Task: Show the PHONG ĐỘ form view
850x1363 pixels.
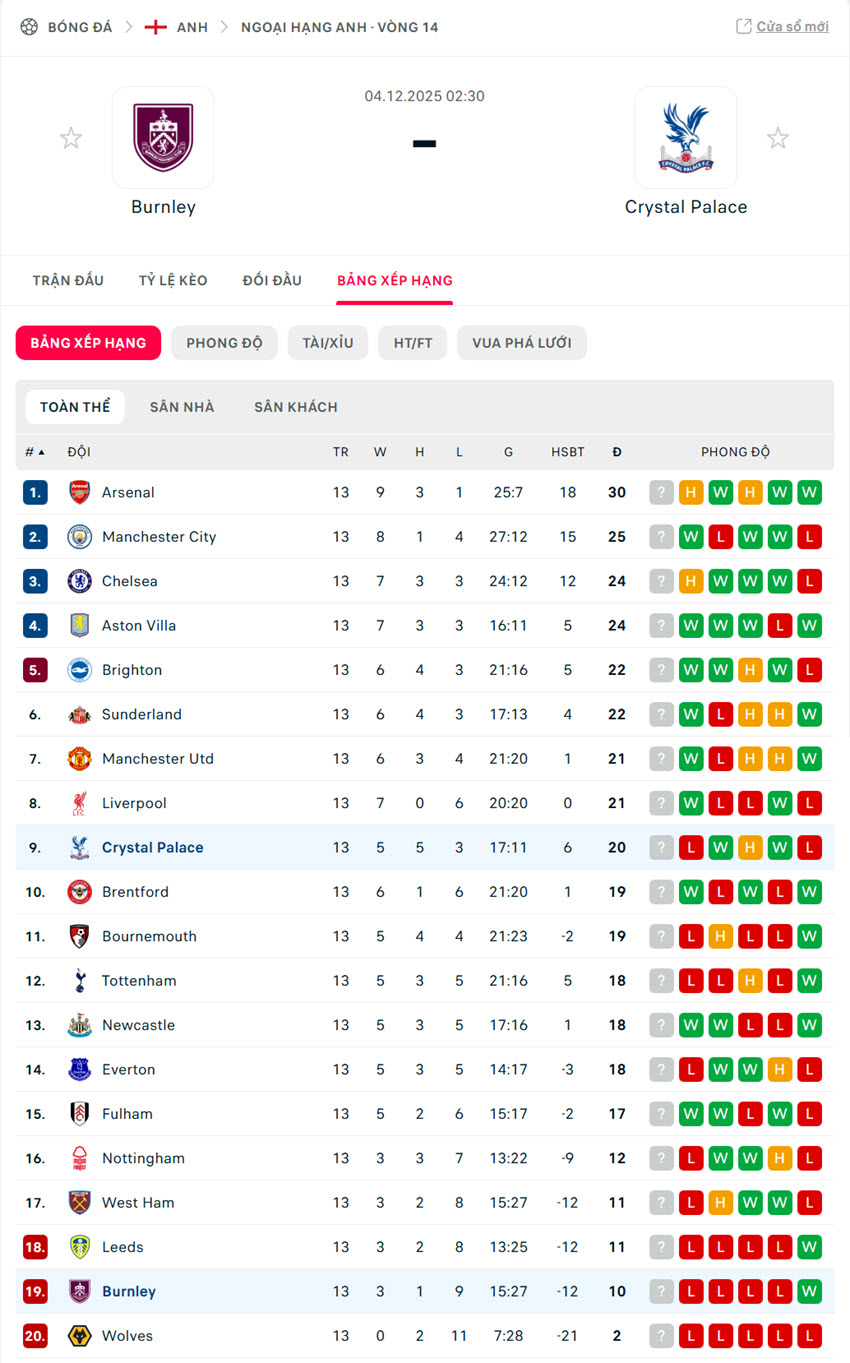Action: [224, 343]
